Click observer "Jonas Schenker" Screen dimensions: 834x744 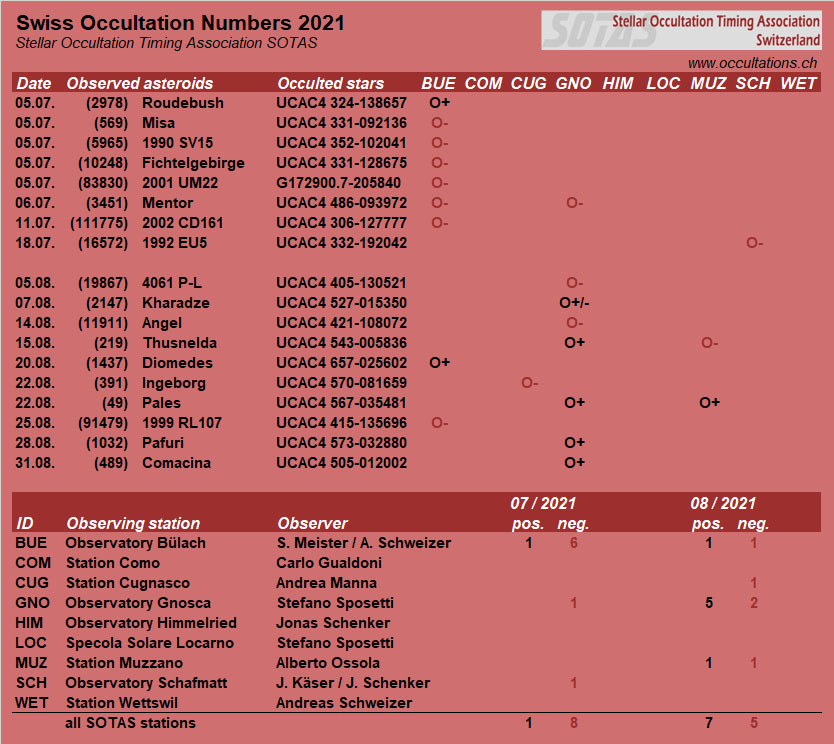[x=333, y=623]
